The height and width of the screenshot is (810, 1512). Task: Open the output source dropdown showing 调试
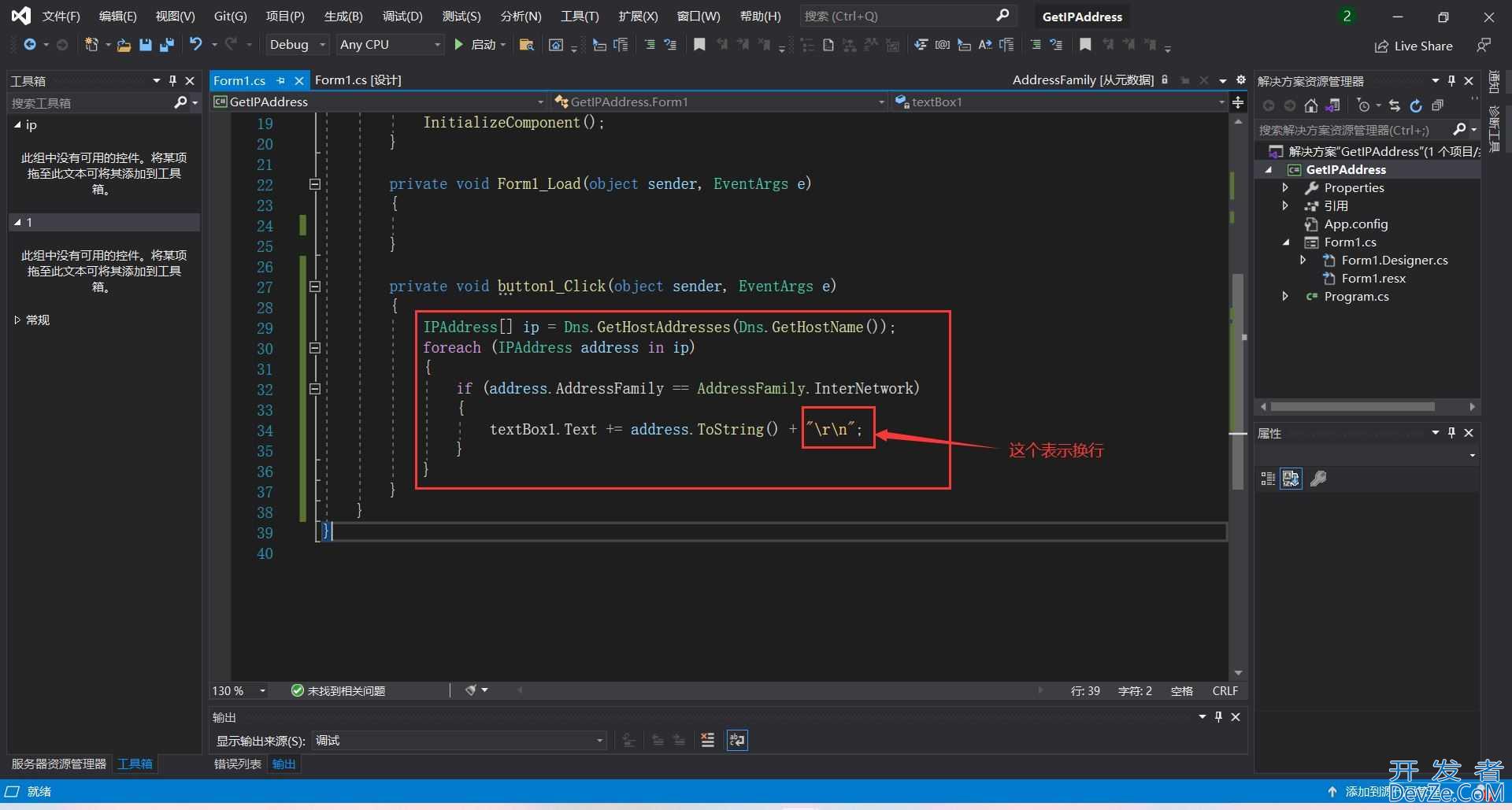459,740
